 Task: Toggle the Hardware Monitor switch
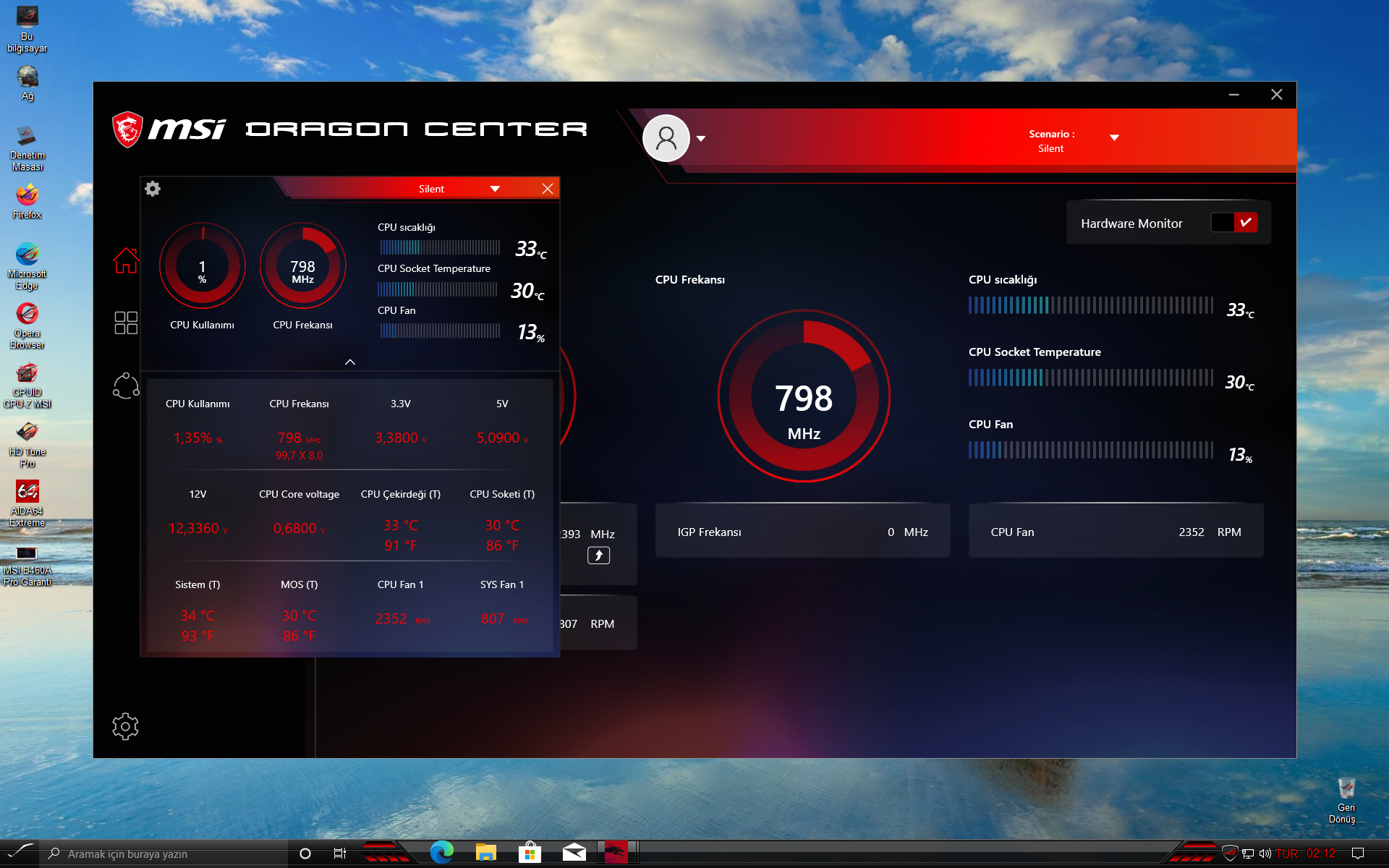(x=1235, y=223)
